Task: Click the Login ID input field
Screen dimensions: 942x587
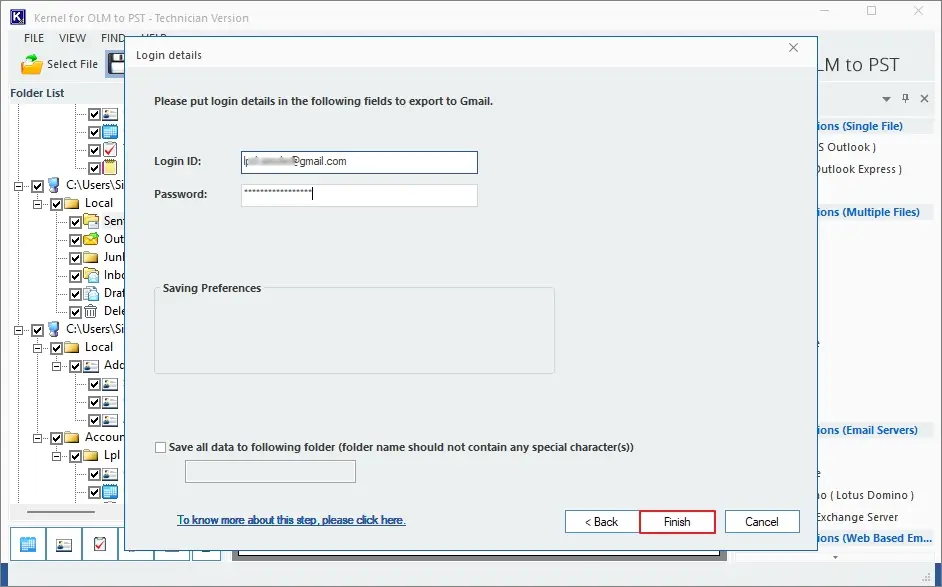Action: point(359,162)
